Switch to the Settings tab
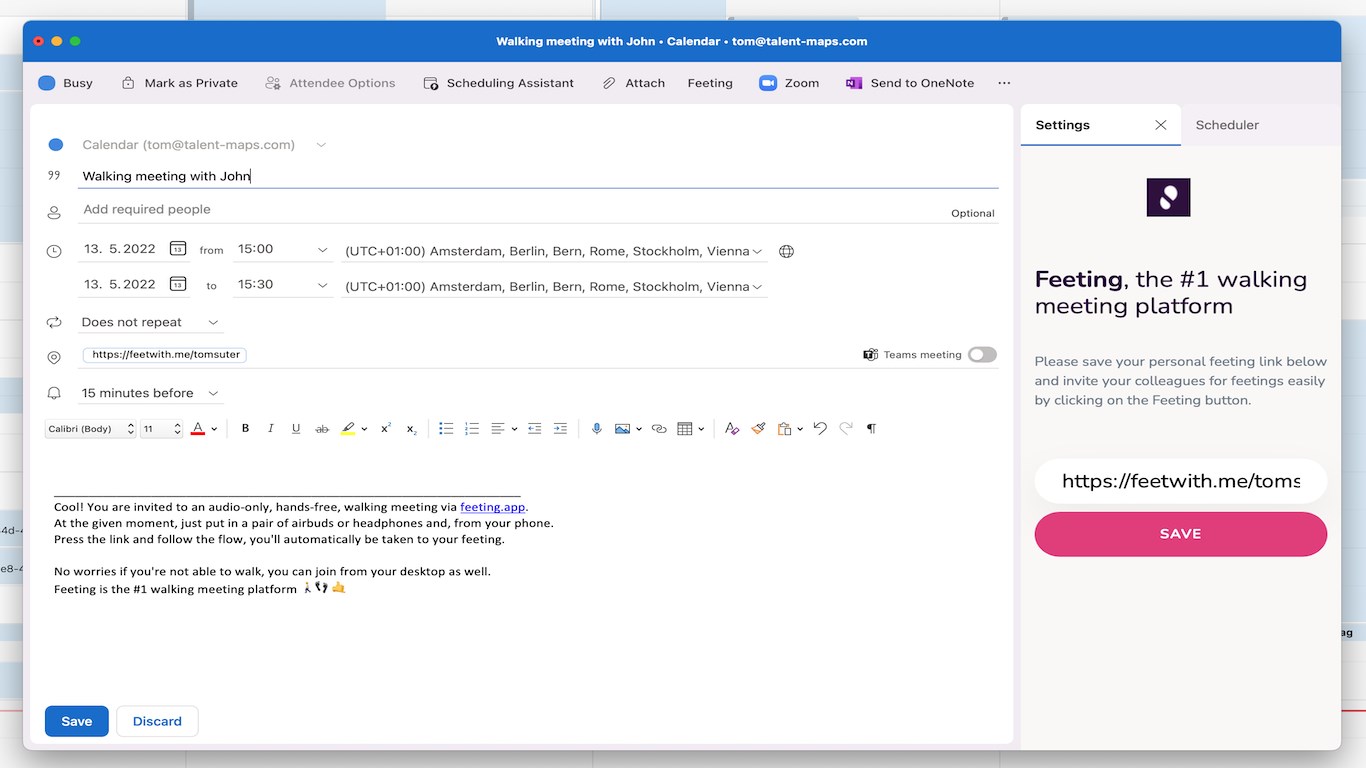This screenshot has width=1366, height=768. (1063, 125)
